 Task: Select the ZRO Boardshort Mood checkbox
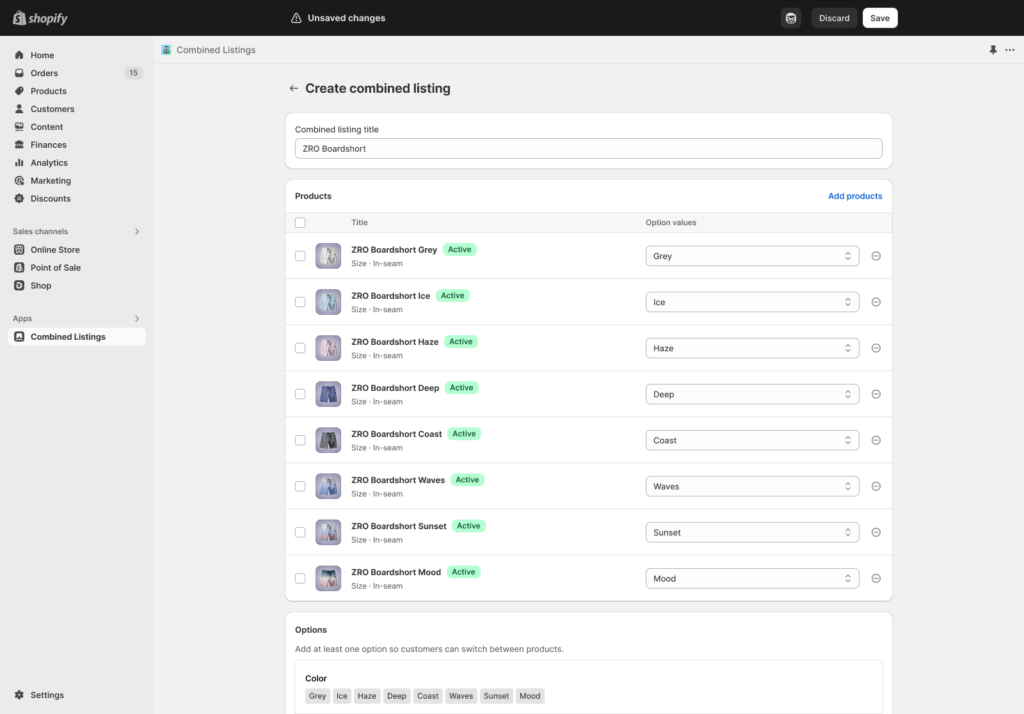[300, 578]
